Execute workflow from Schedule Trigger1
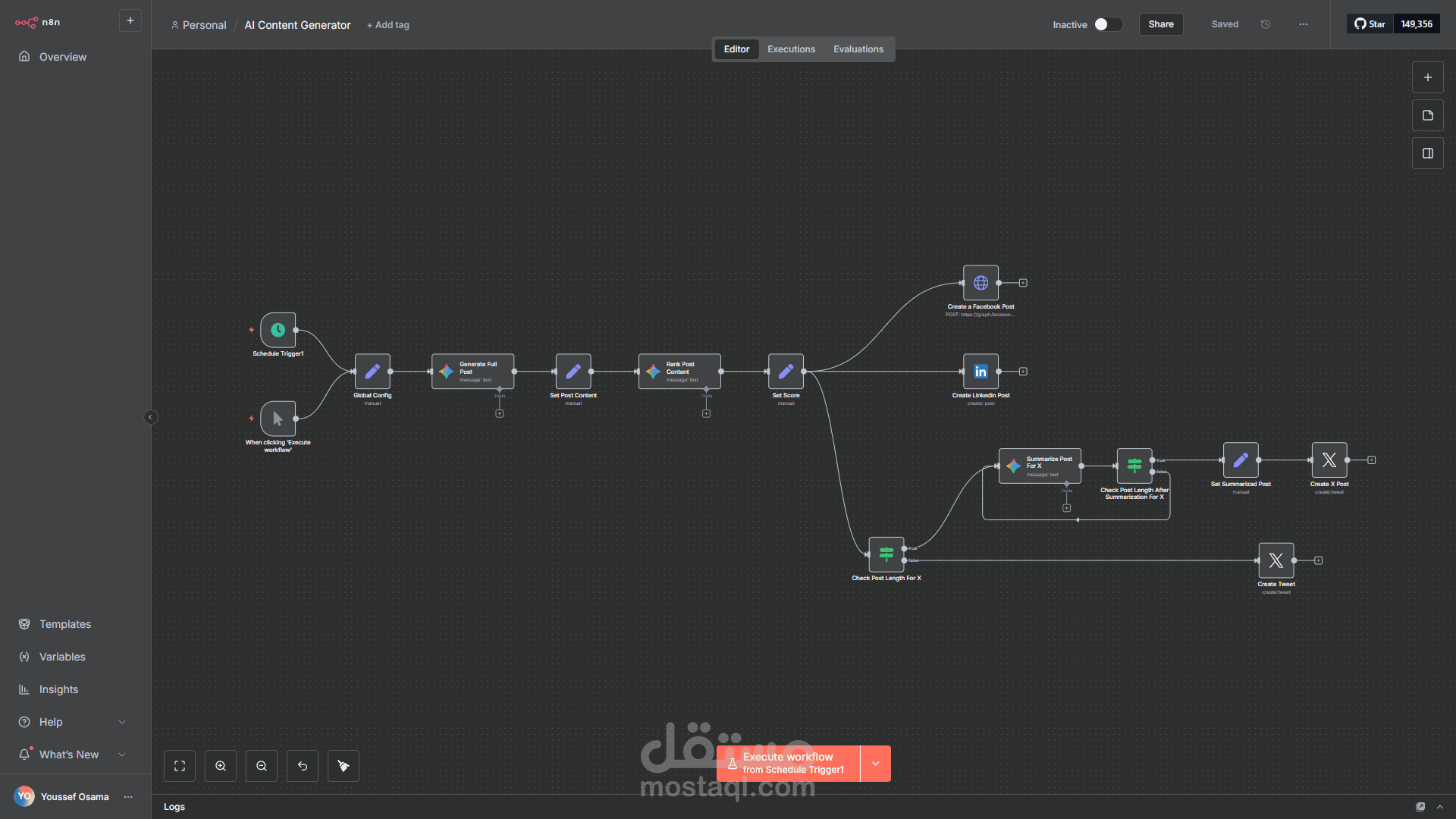This screenshot has height=819, width=1456. [x=788, y=764]
